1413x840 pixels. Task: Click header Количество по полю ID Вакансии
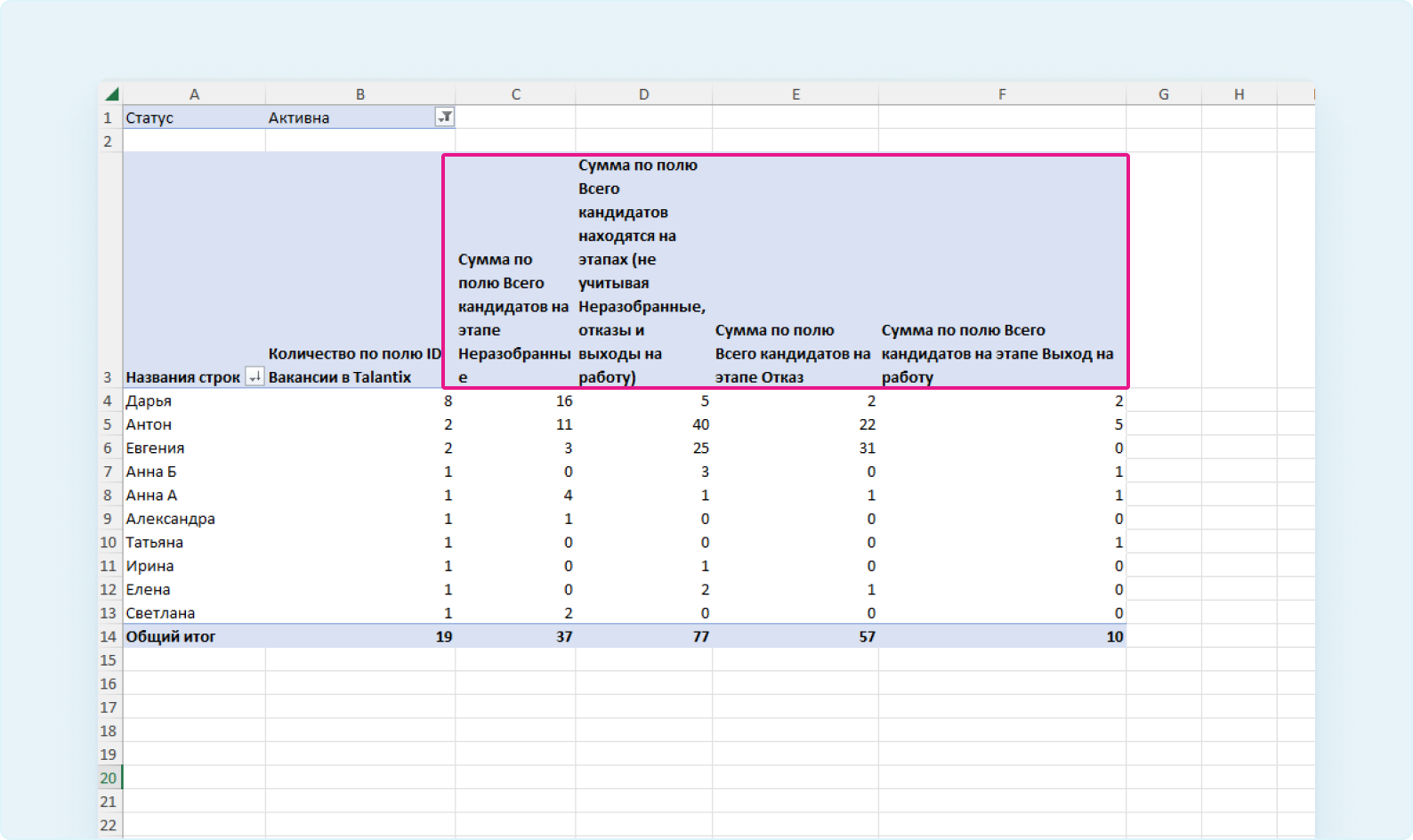coord(354,365)
